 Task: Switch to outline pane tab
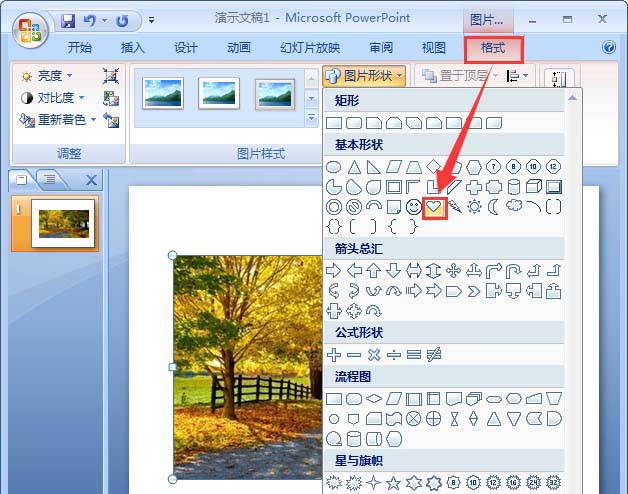coord(50,179)
